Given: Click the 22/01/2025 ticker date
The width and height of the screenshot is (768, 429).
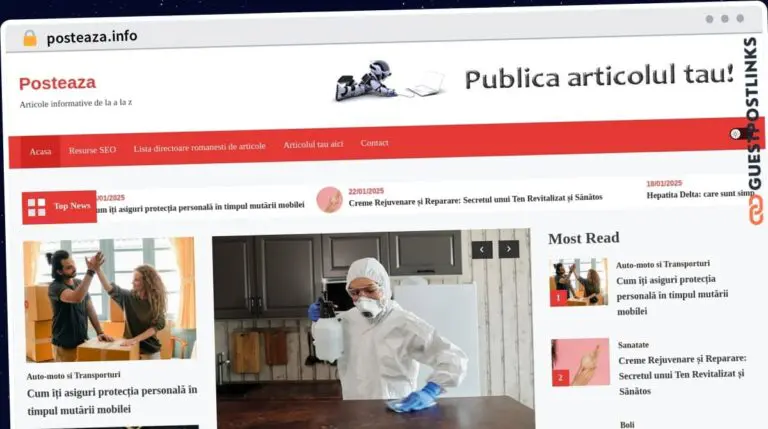Looking at the screenshot, I should (366, 191).
